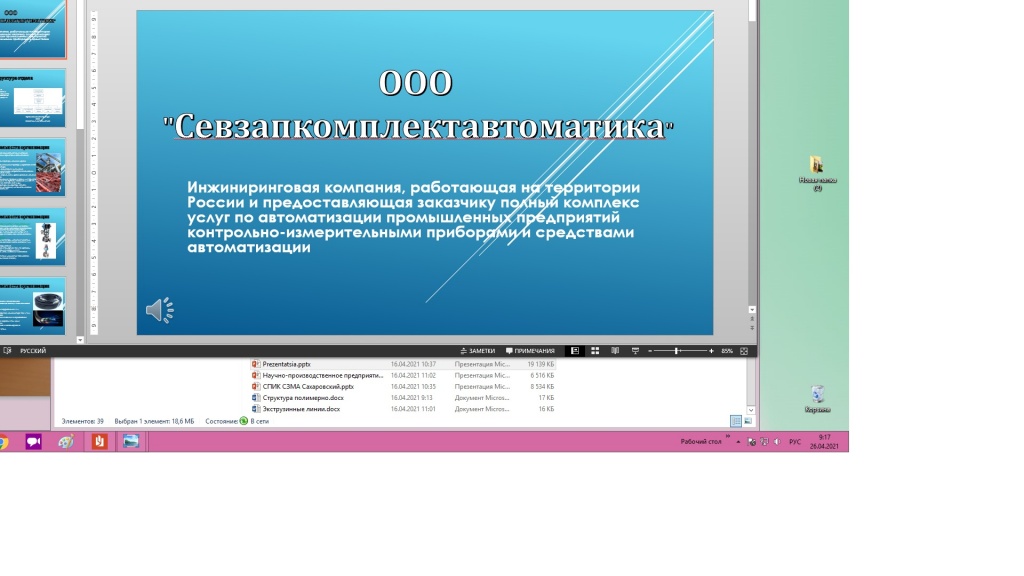1024x576 pixels.
Task: Click slide area vertical scroll down arrow
Action: point(752,310)
